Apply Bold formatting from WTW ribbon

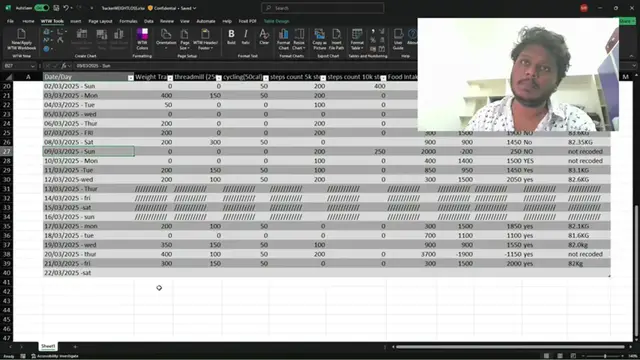[x=231, y=37]
